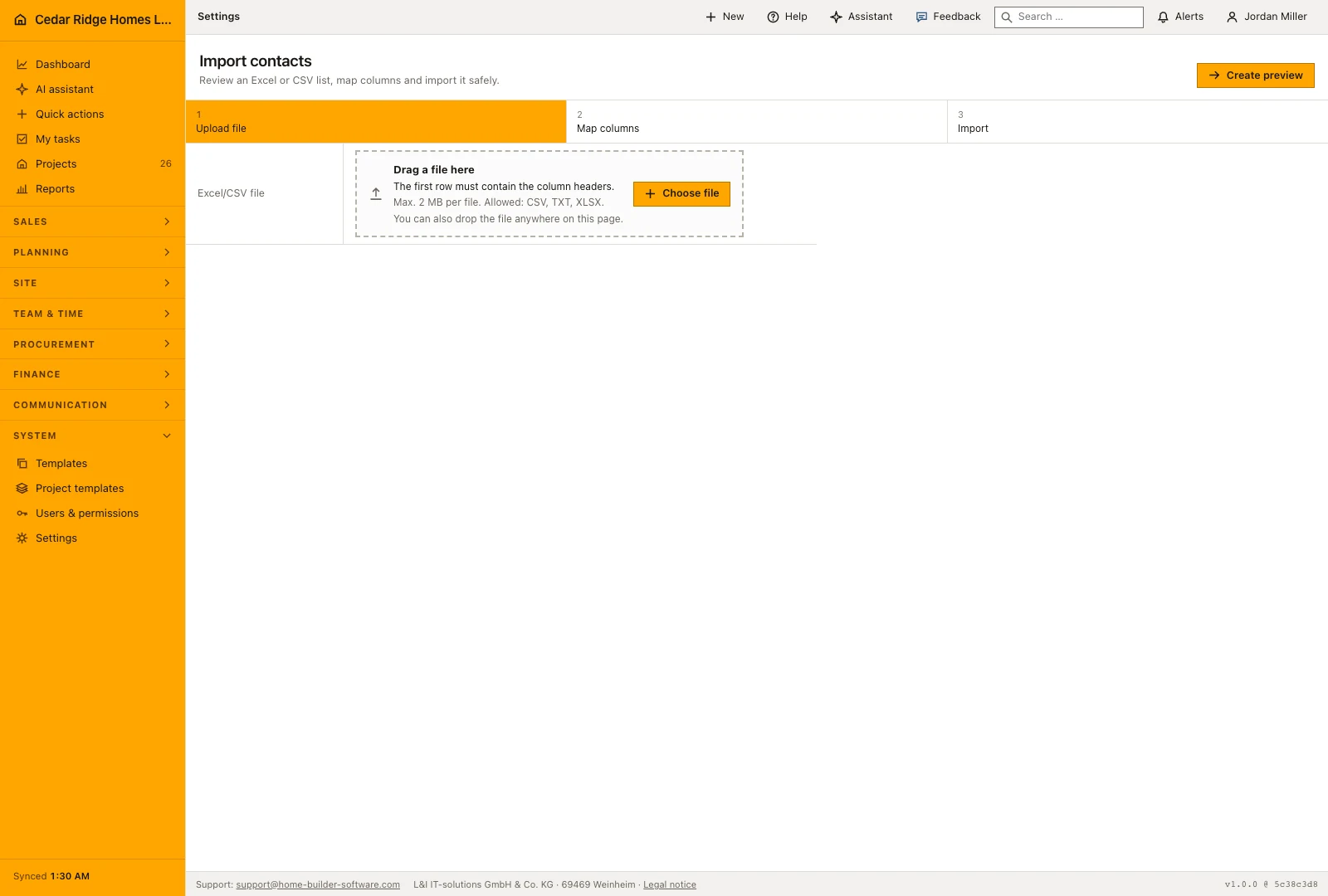Screen dimensions: 1328x896
Task: Open the Dashboard chart icon
Action: click(22, 65)
